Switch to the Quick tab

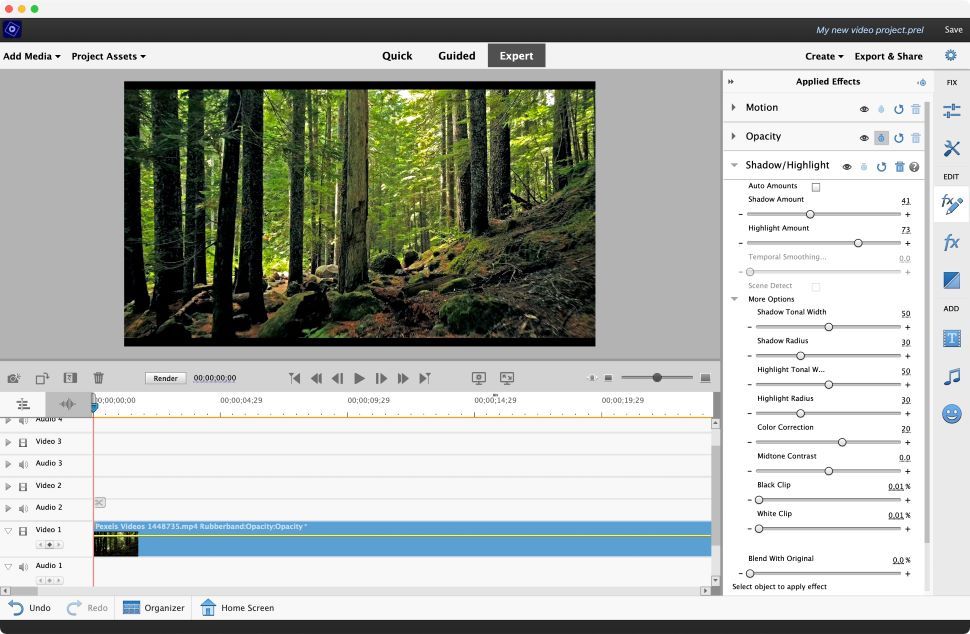[396, 56]
